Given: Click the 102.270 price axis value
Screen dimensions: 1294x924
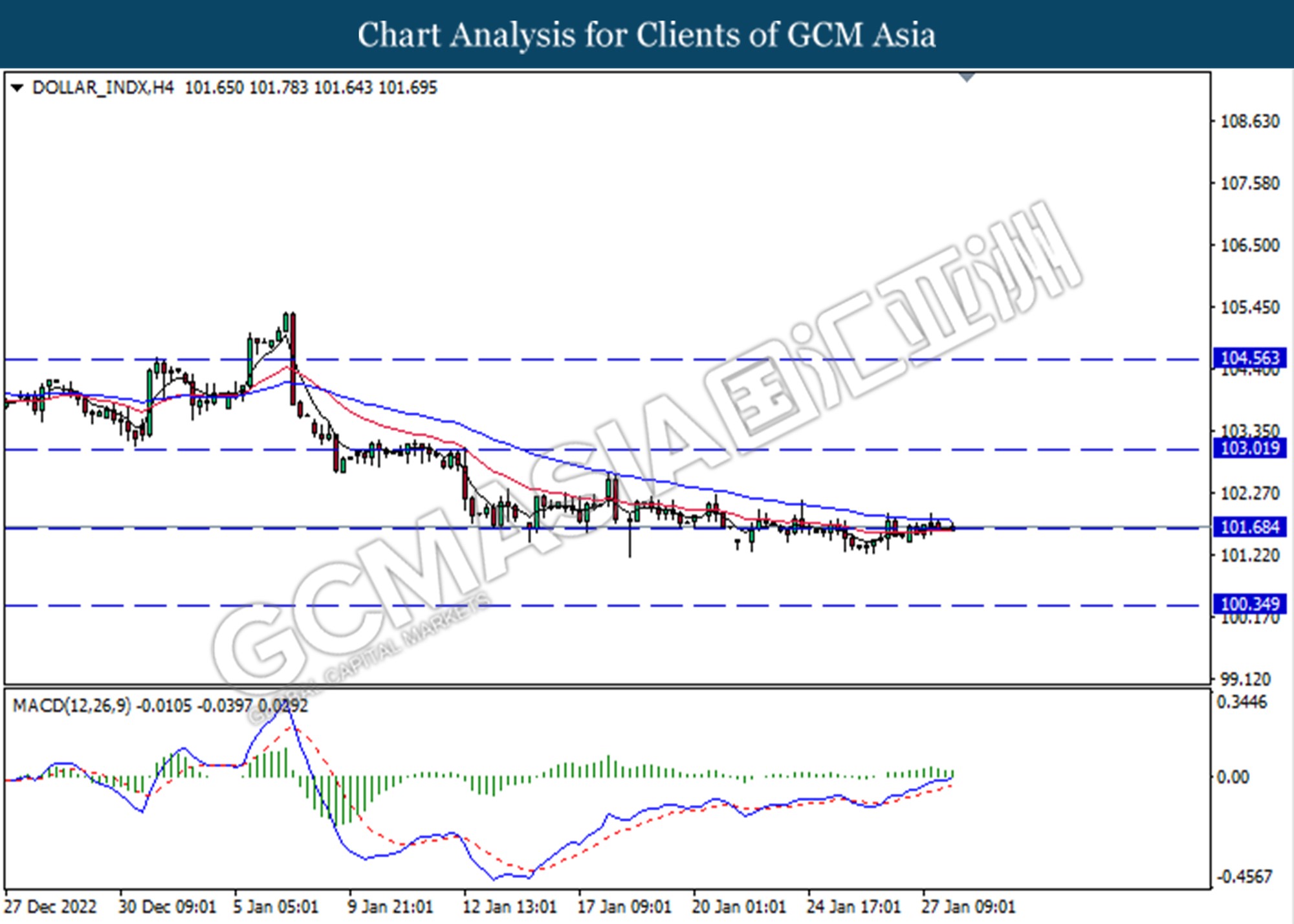Looking at the screenshot, I should coord(1249,494).
